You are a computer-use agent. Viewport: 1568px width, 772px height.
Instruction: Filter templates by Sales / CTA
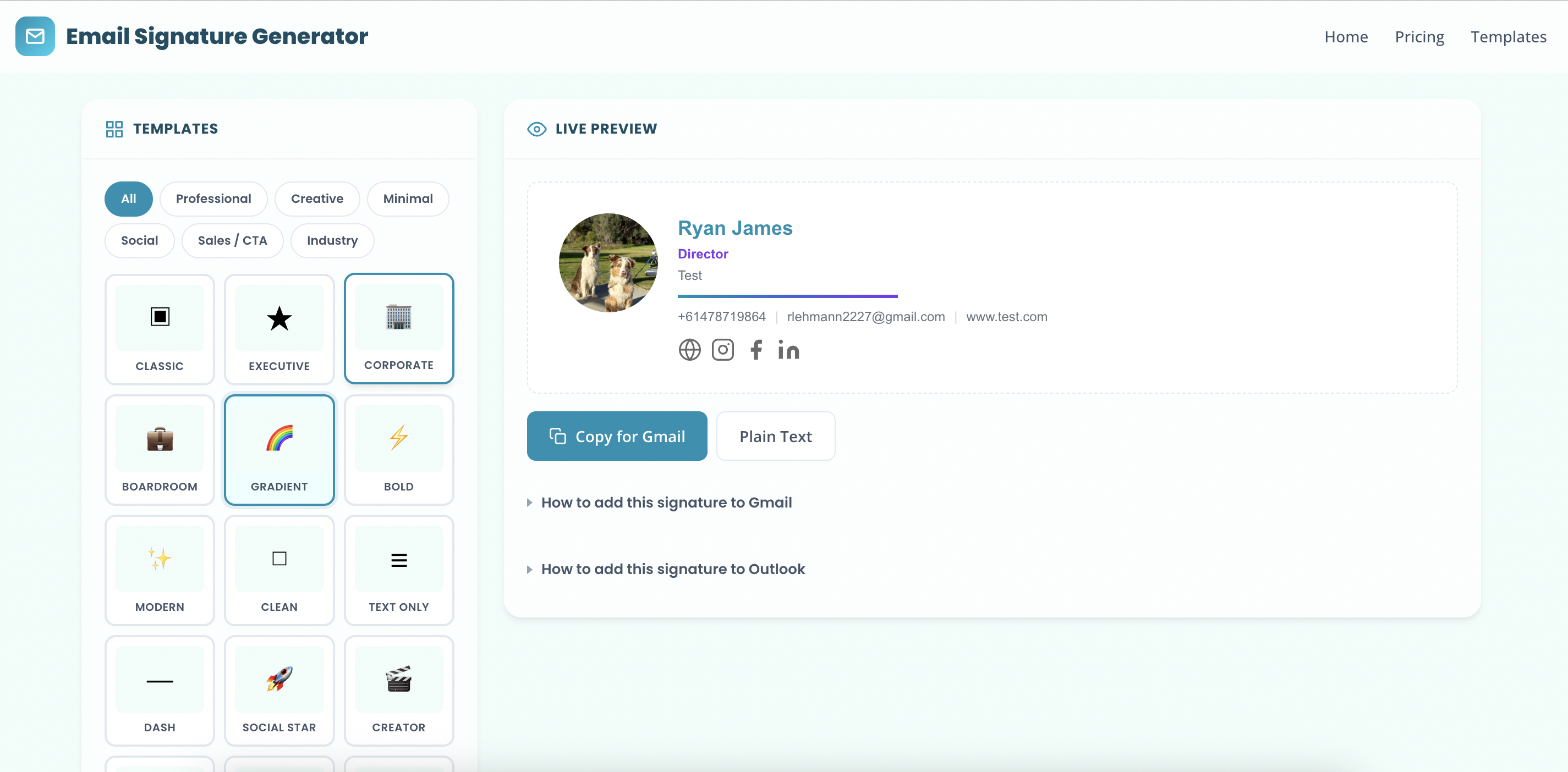[x=233, y=241]
